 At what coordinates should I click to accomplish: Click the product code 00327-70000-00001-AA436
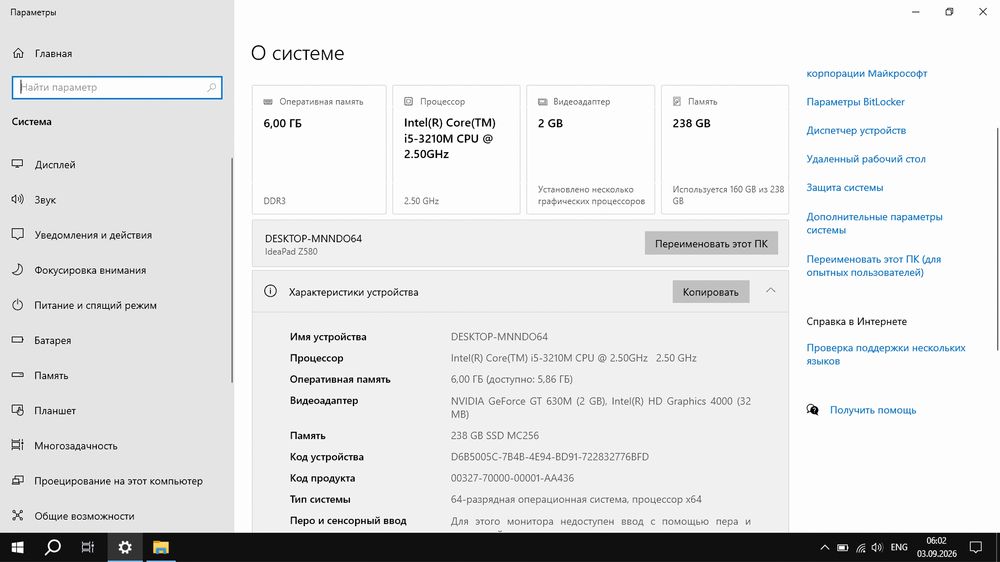click(512, 478)
